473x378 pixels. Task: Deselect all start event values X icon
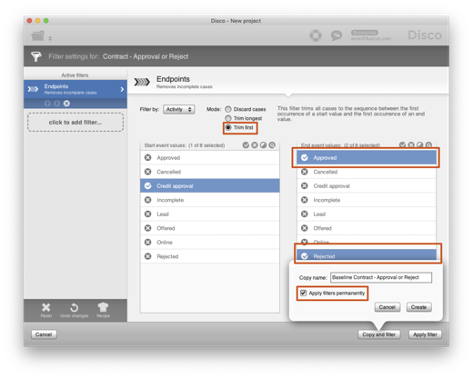[254, 145]
